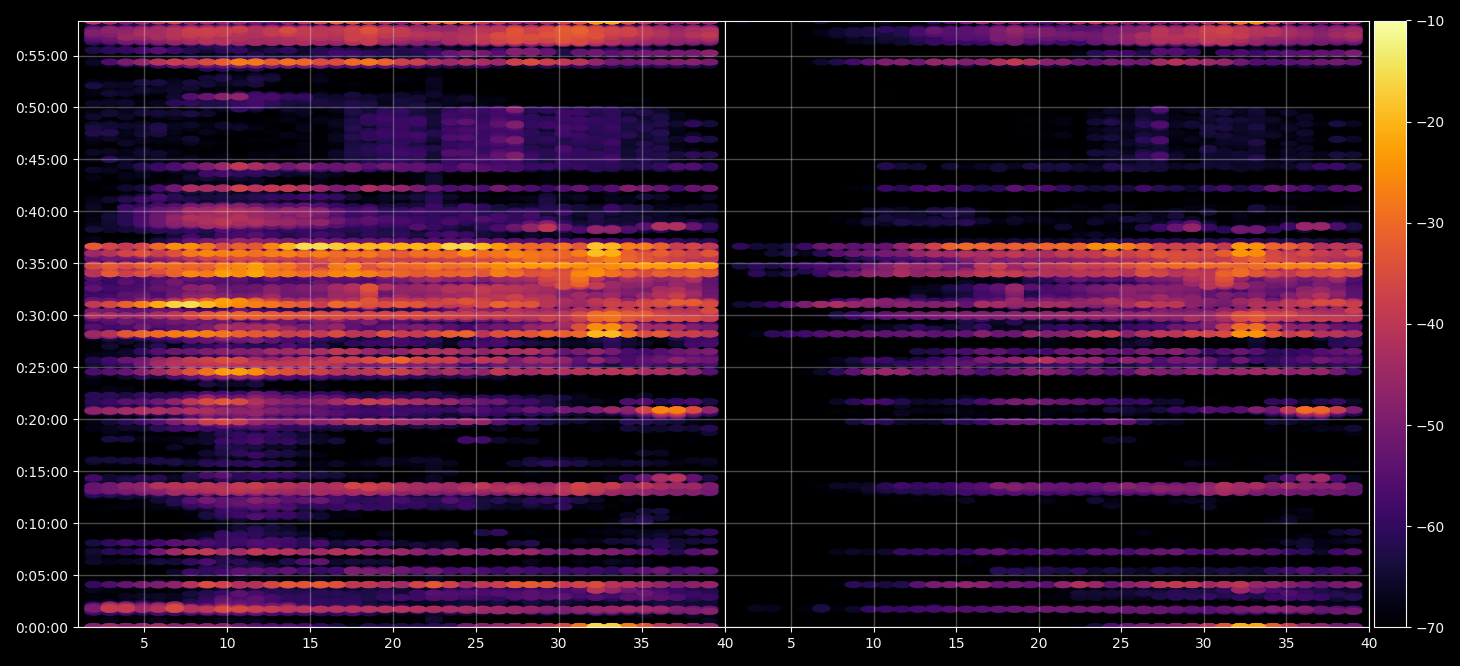Click the −30 colorbar tick label
The width and height of the screenshot is (1460, 666).
tap(1429, 223)
